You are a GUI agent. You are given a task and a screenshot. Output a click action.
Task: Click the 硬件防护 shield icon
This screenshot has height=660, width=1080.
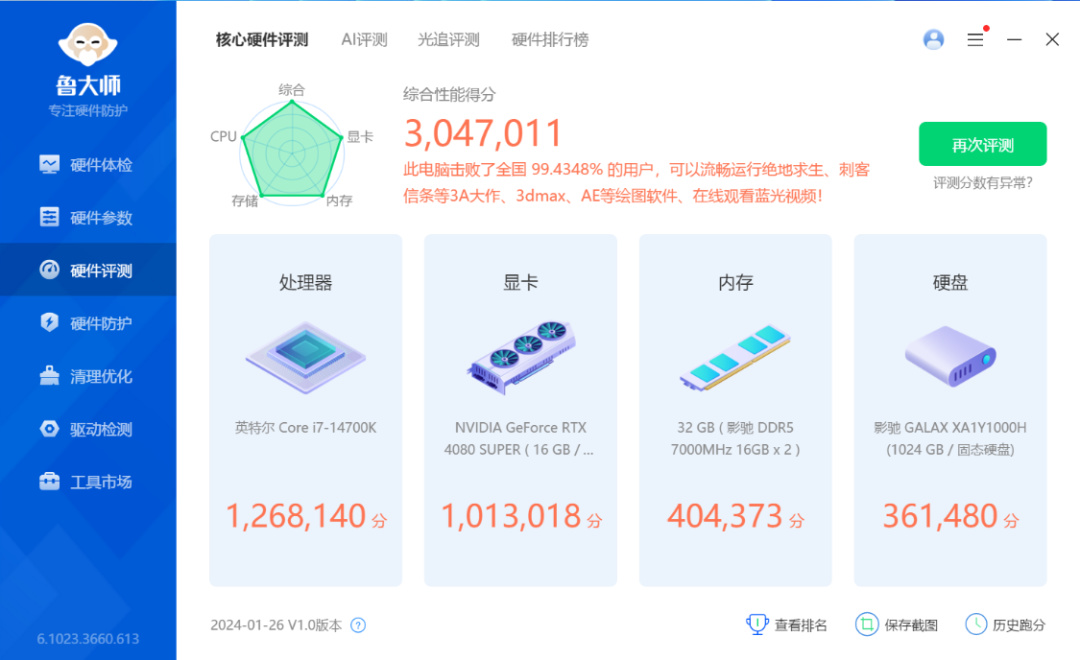click(49, 322)
